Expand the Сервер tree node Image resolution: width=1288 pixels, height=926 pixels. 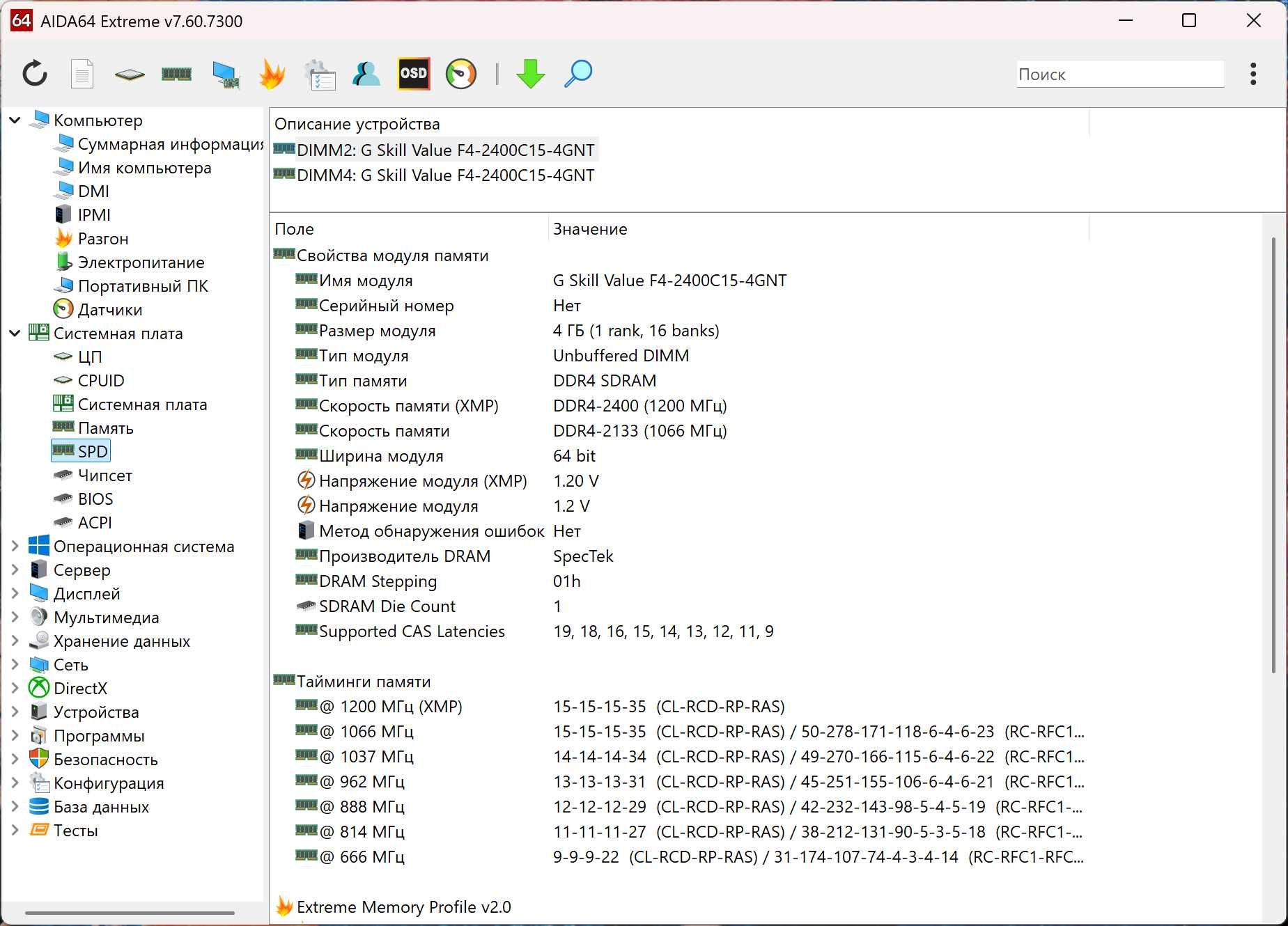15,570
